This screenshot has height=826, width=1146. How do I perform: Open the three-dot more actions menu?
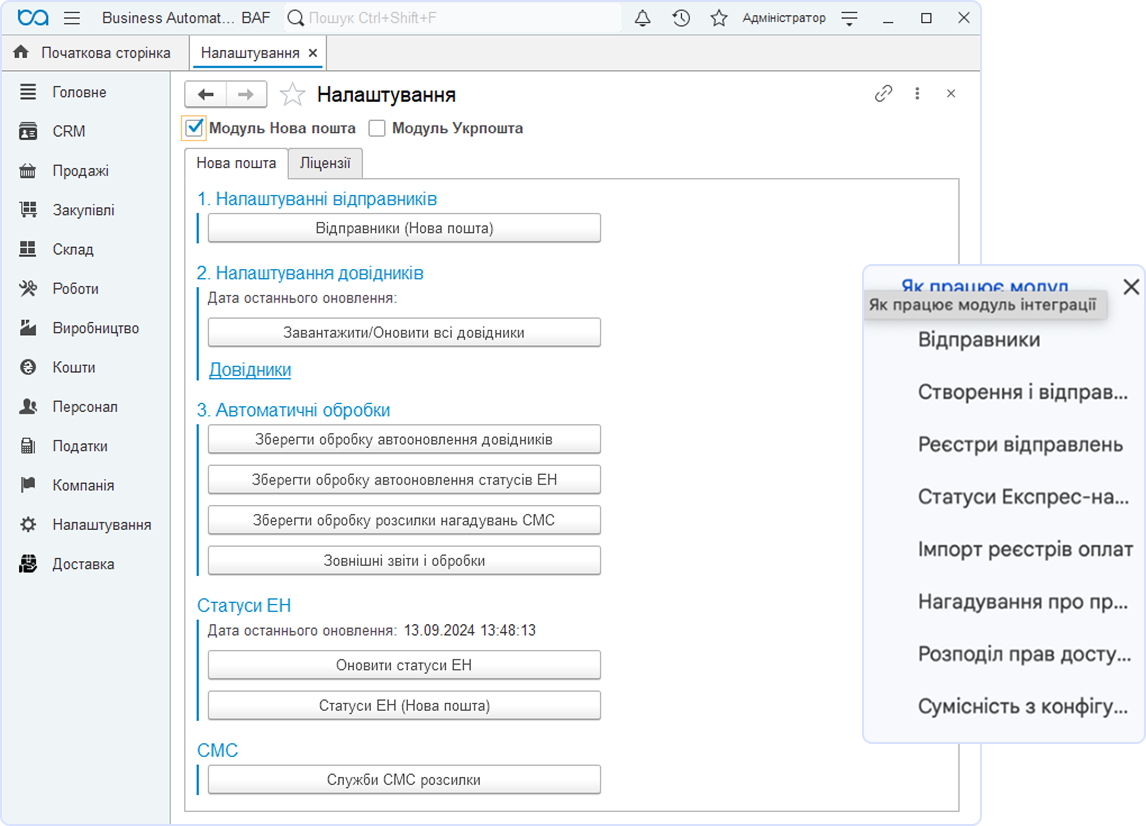tap(917, 94)
